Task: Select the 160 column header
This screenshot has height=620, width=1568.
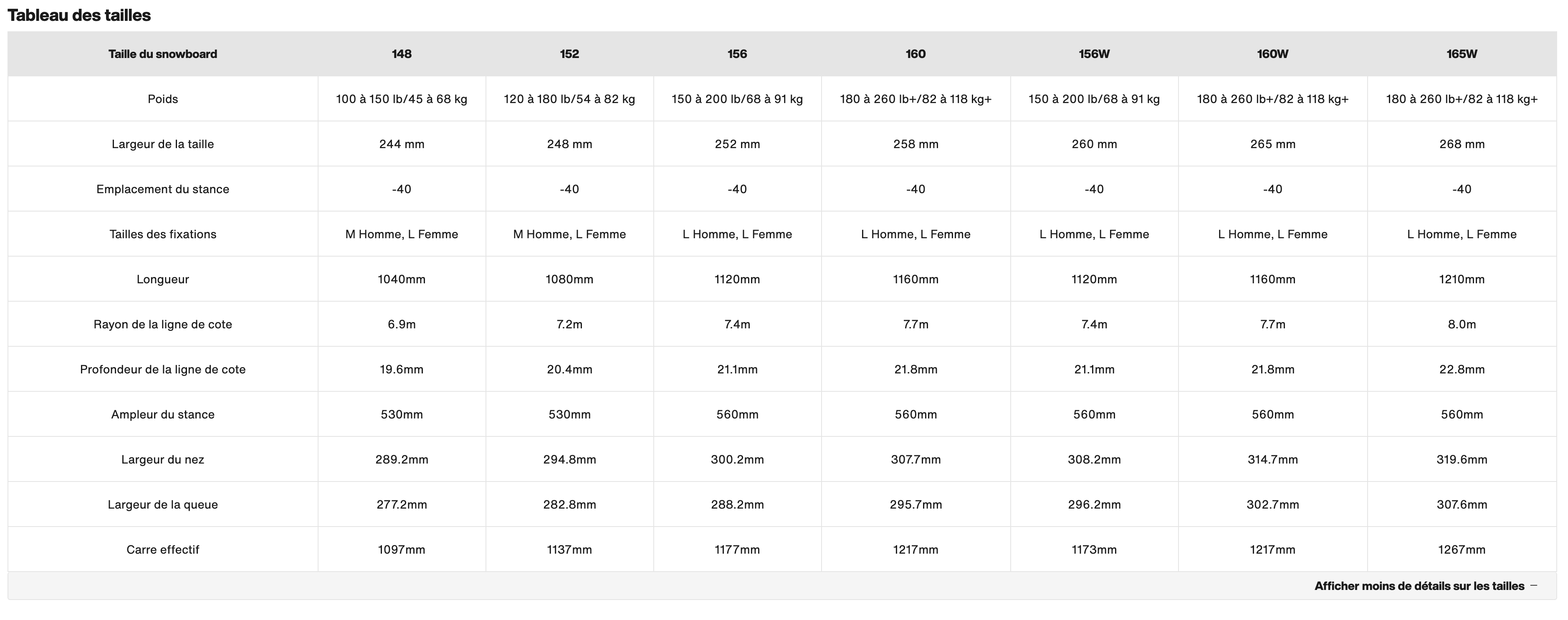Action: click(x=916, y=54)
